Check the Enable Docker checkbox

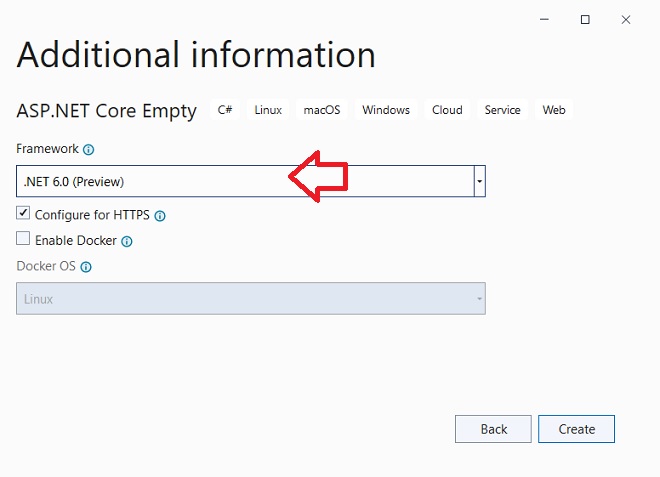pyautogui.click(x=23, y=238)
